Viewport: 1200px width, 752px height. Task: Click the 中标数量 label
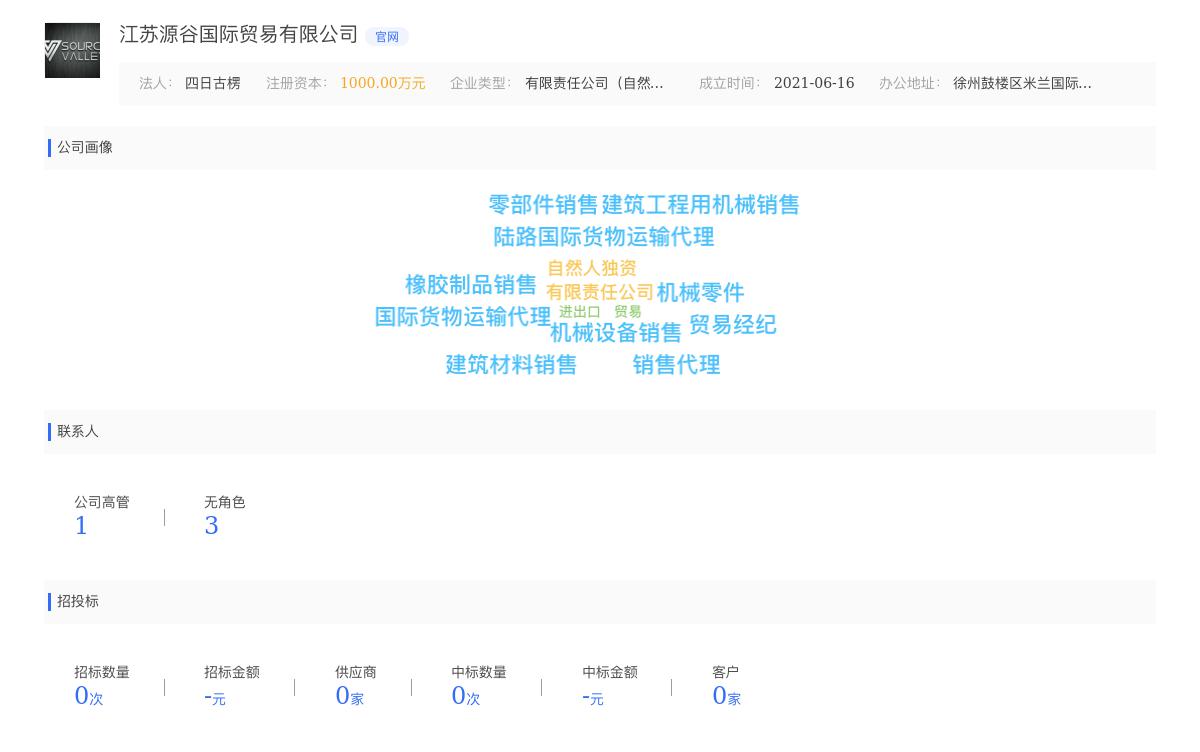pos(479,673)
